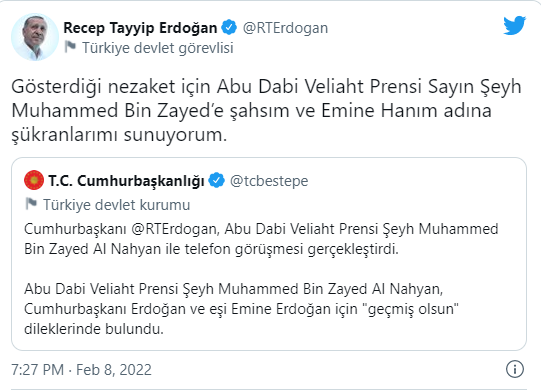Click the quoted tweet's geçmiş olsun paragraph
The image size is (541, 390).
pyautogui.click(x=241, y=309)
